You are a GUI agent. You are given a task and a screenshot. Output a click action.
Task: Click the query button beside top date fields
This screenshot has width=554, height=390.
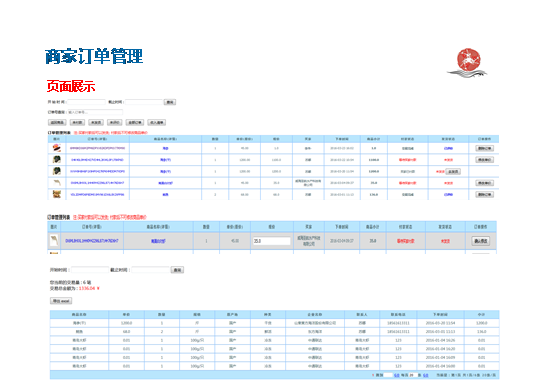click(x=170, y=102)
